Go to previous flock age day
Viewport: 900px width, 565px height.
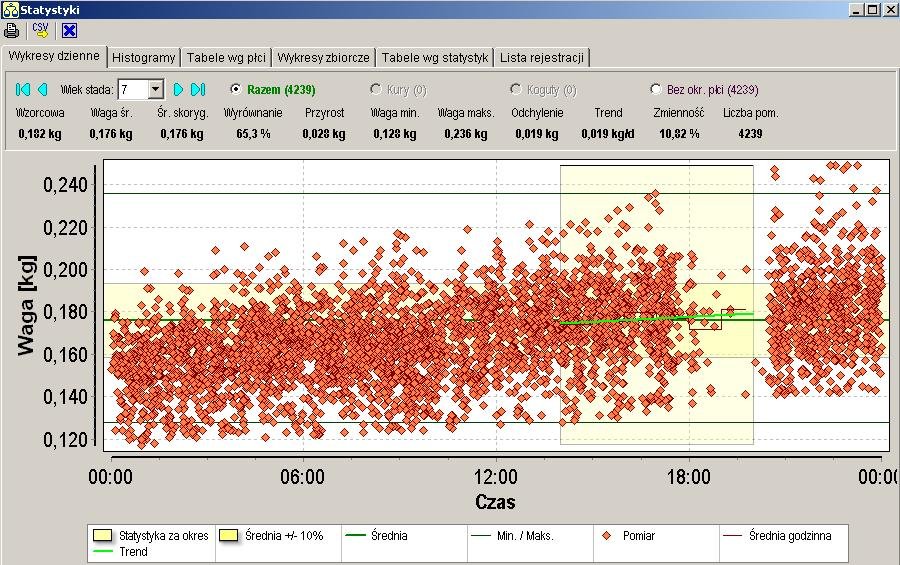[43, 89]
